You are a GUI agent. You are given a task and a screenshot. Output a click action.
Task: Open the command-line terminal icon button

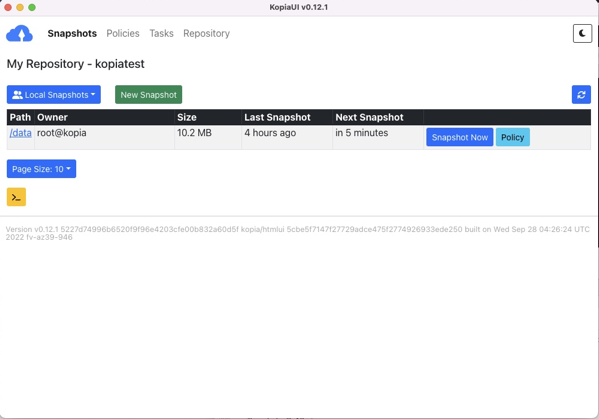(16, 197)
